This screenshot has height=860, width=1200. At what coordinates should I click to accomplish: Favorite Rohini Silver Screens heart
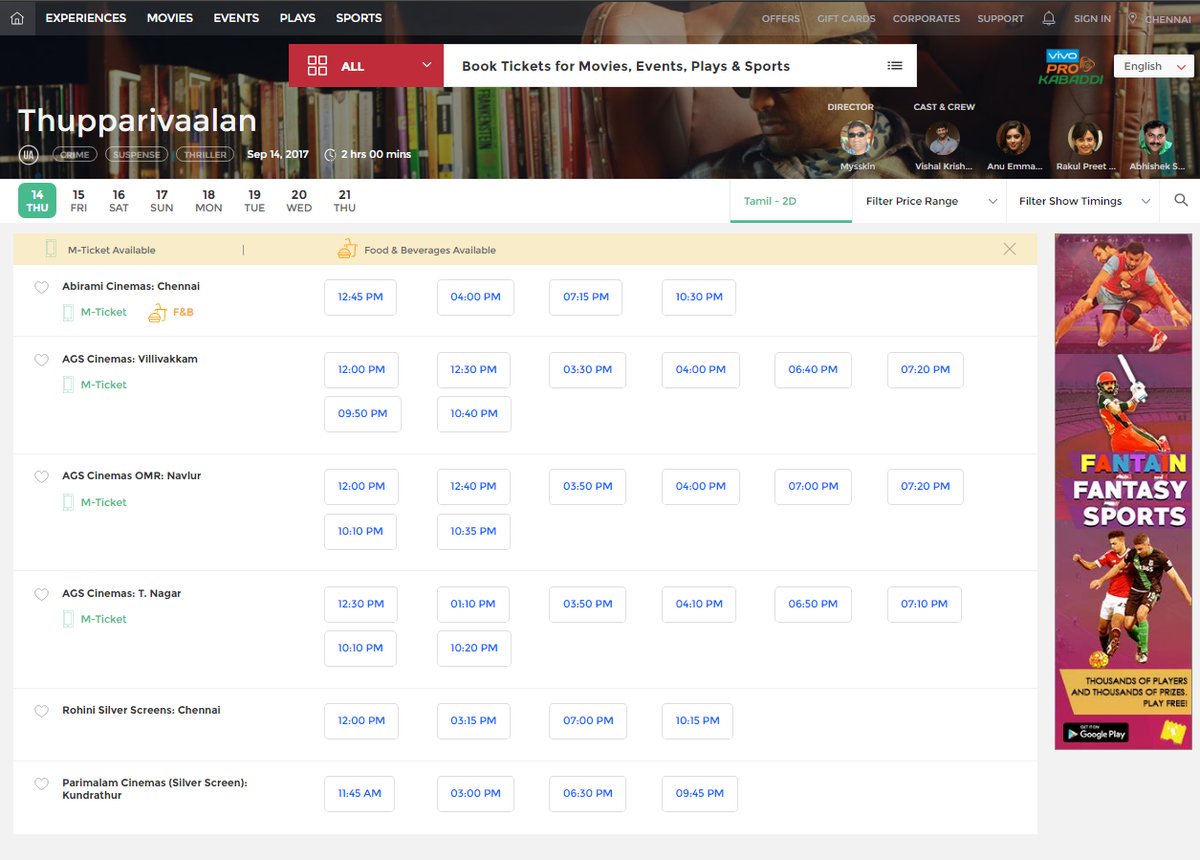click(x=41, y=711)
